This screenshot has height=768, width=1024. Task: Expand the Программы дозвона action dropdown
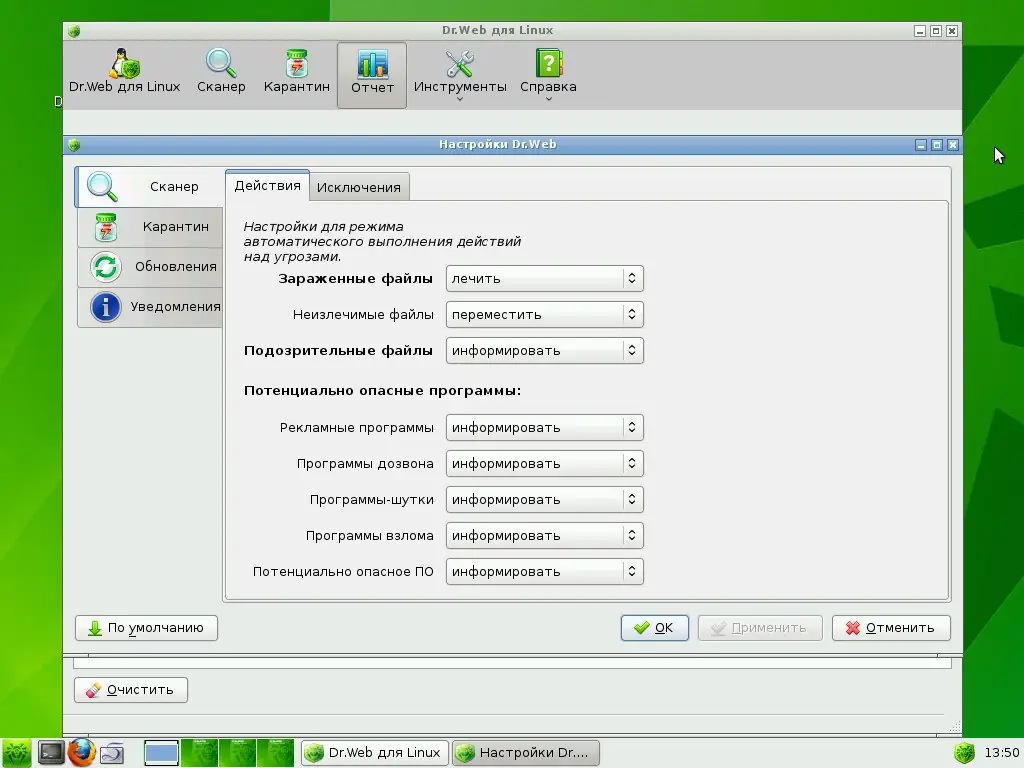544,463
